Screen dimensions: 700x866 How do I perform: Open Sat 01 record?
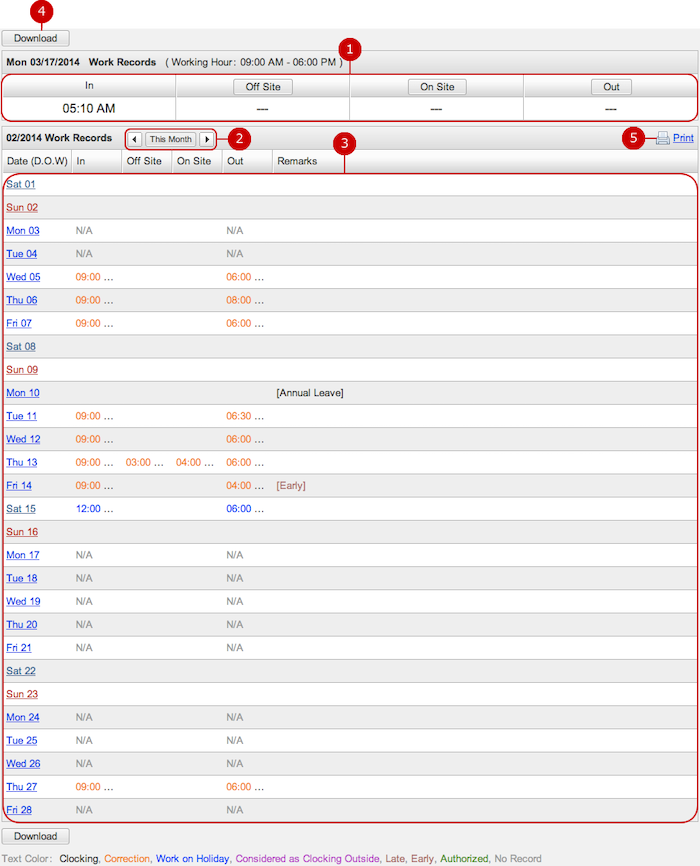[20, 184]
